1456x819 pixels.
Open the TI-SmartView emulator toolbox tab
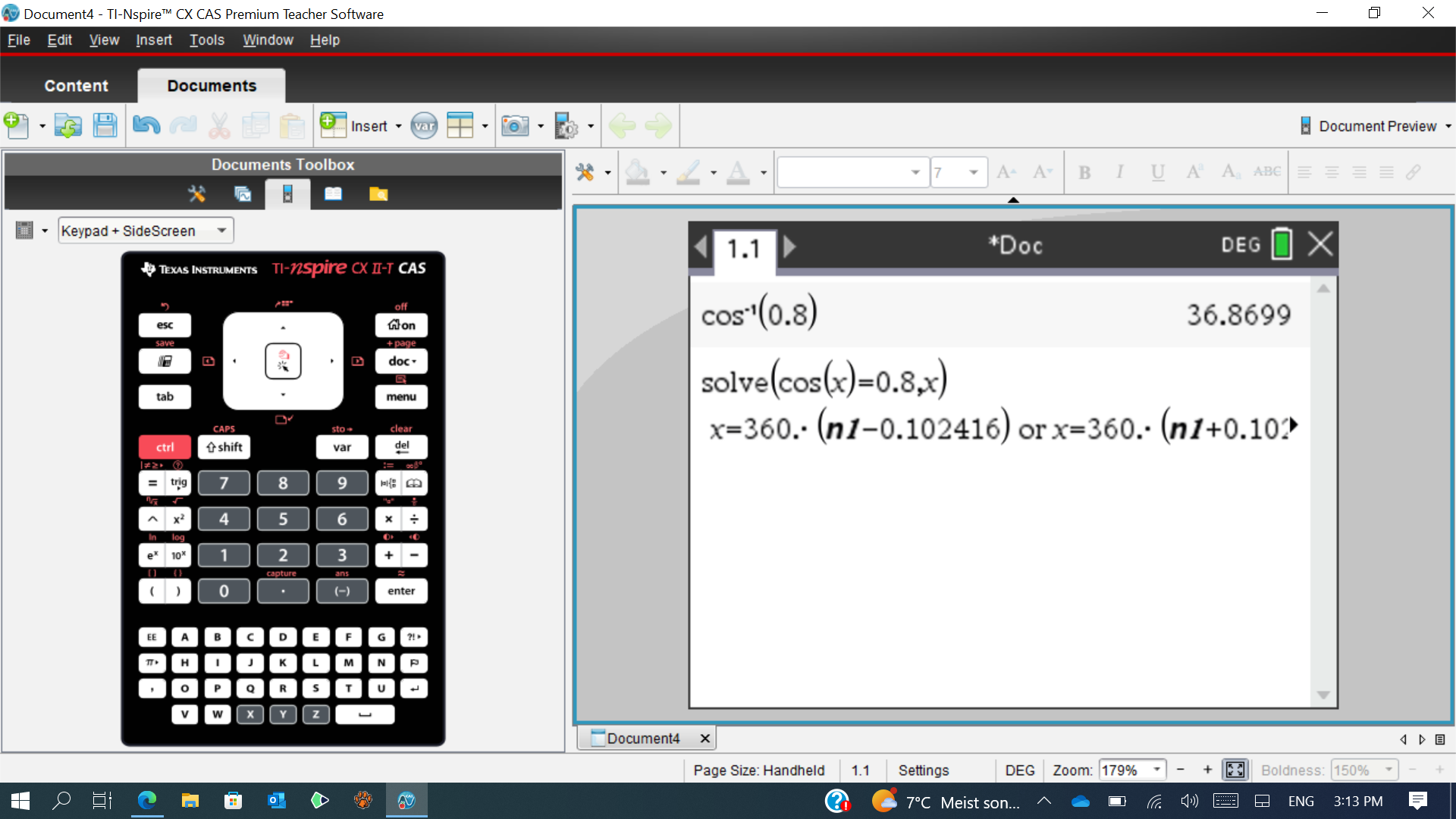(x=287, y=194)
